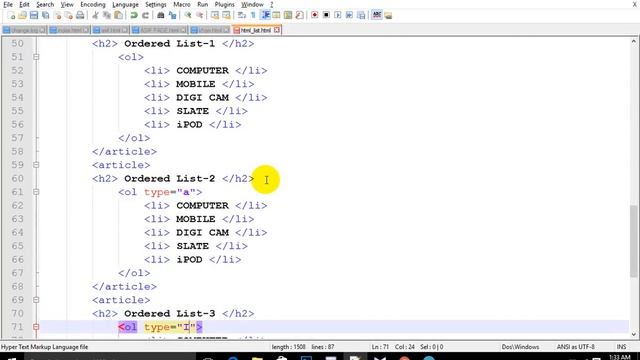Image resolution: width=640 pixels, height=360 pixels.
Task: Click the scrollbar up arrow
Action: pyautogui.click(x=633, y=41)
